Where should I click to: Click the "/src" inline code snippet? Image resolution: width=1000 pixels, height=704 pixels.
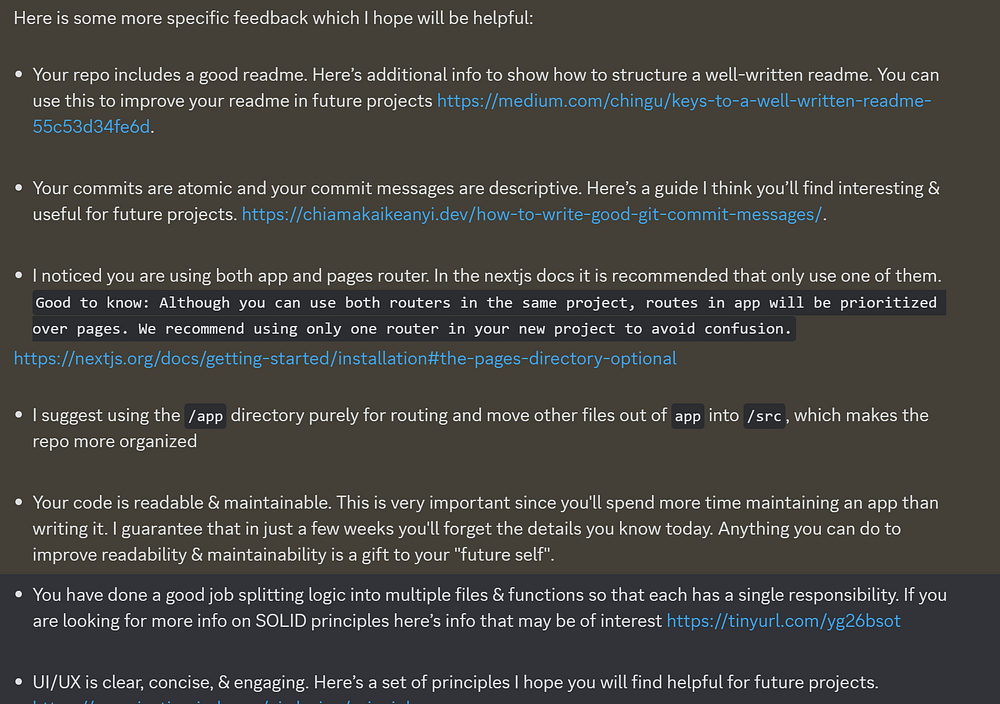coord(764,416)
